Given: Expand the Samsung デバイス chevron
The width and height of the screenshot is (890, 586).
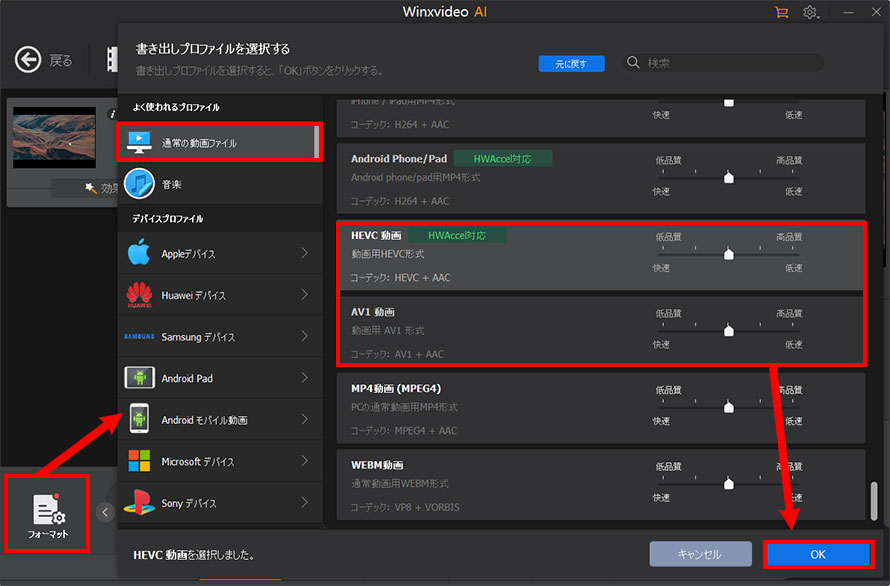Looking at the screenshot, I should [x=305, y=337].
